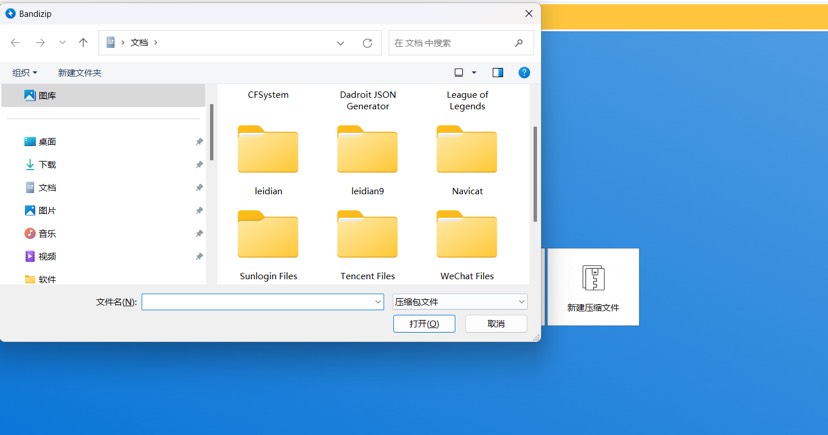Toggle the preview pane icon
Screen dimensions: 828x435
click(497, 72)
